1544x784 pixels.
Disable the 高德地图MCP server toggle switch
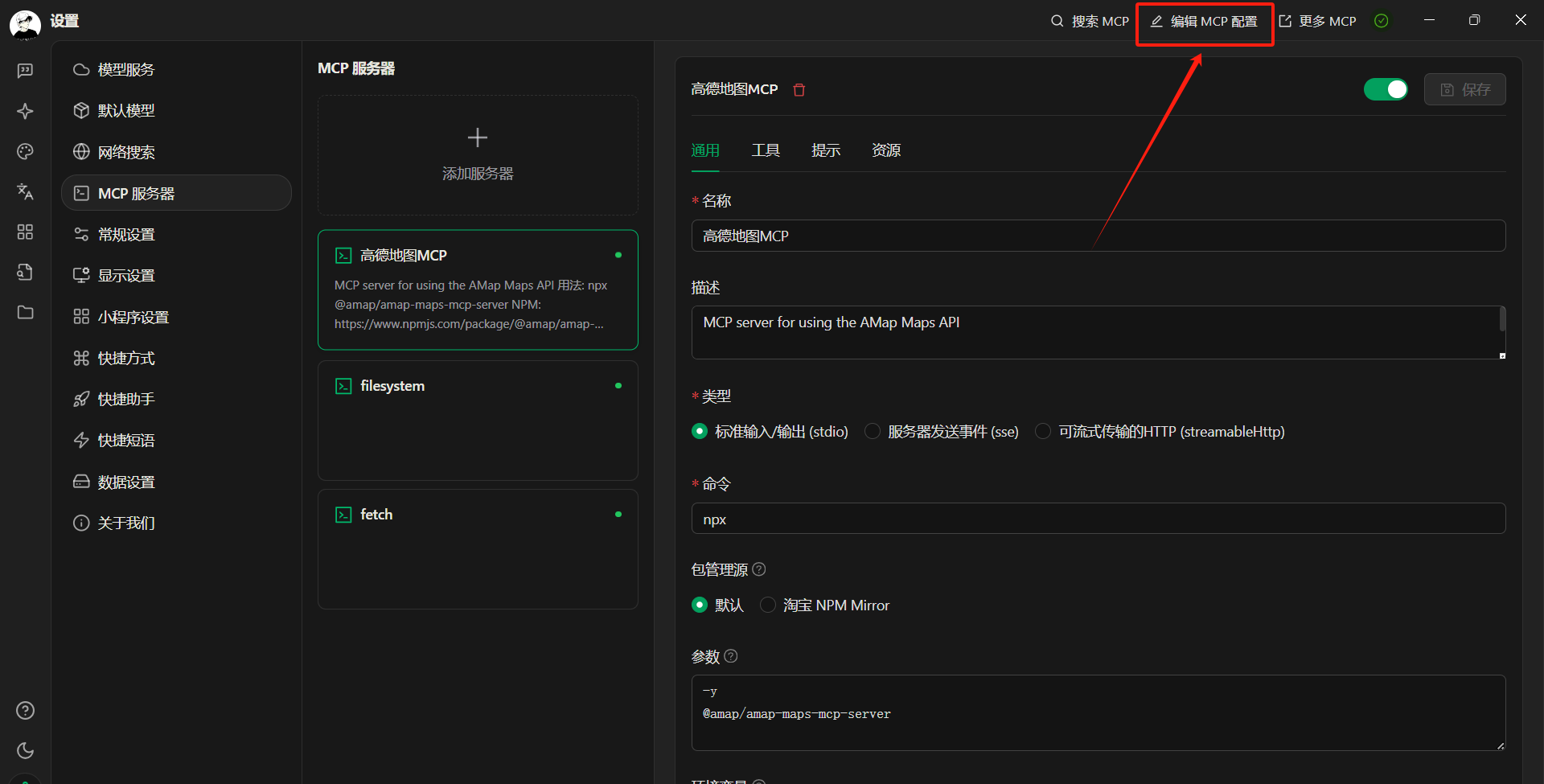coord(1385,89)
